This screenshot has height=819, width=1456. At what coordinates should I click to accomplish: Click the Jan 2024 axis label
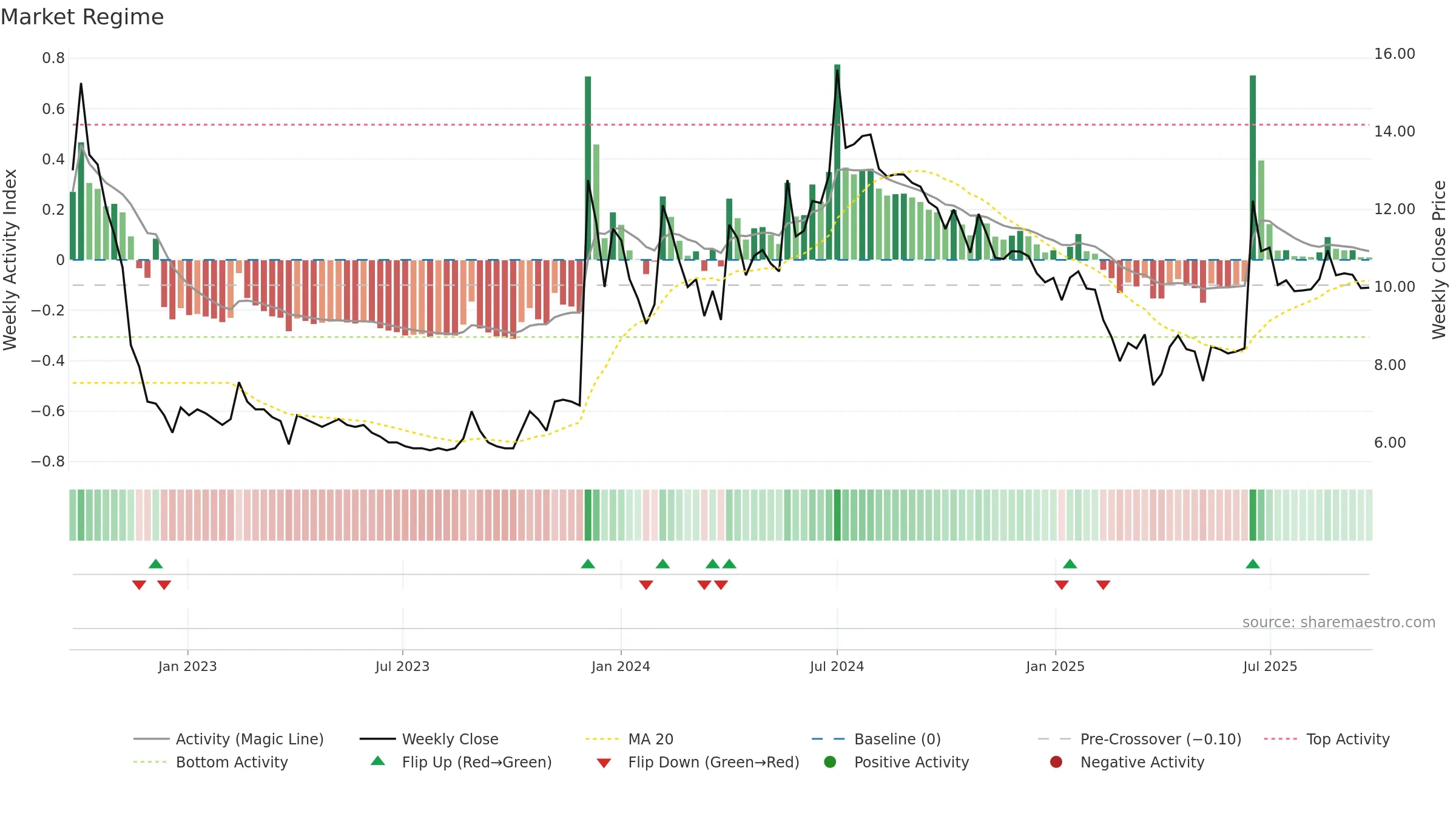621,666
